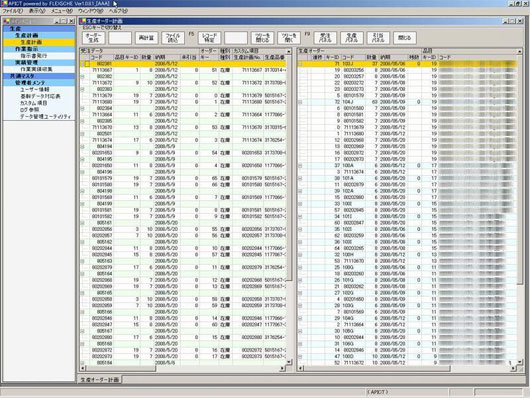The width and height of the screenshot is (530, 398).
Task: Select 指示書発行 in the navigation tree
Action: pos(34,56)
